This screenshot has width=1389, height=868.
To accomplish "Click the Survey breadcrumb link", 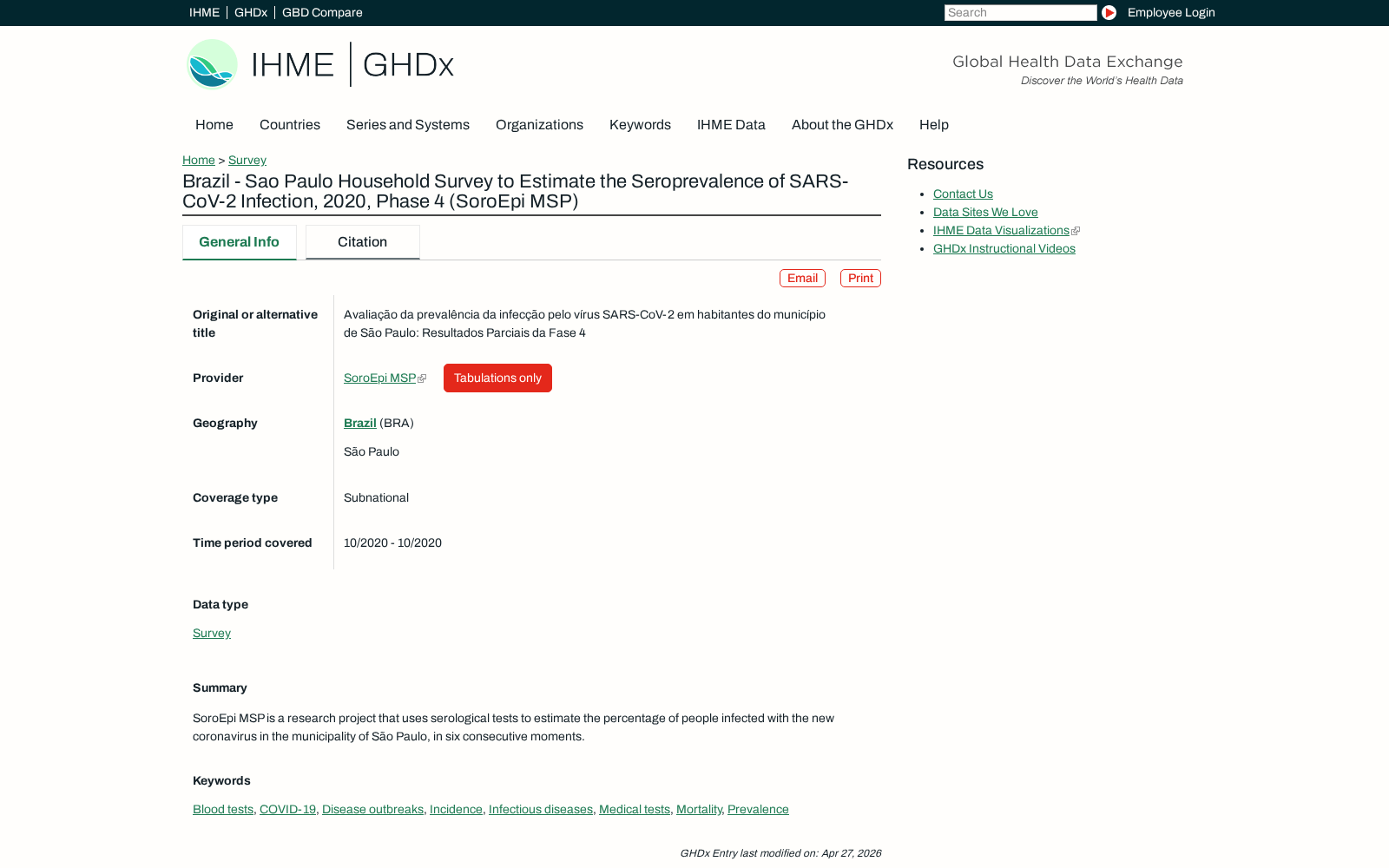I will pyautogui.click(x=247, y=161).
